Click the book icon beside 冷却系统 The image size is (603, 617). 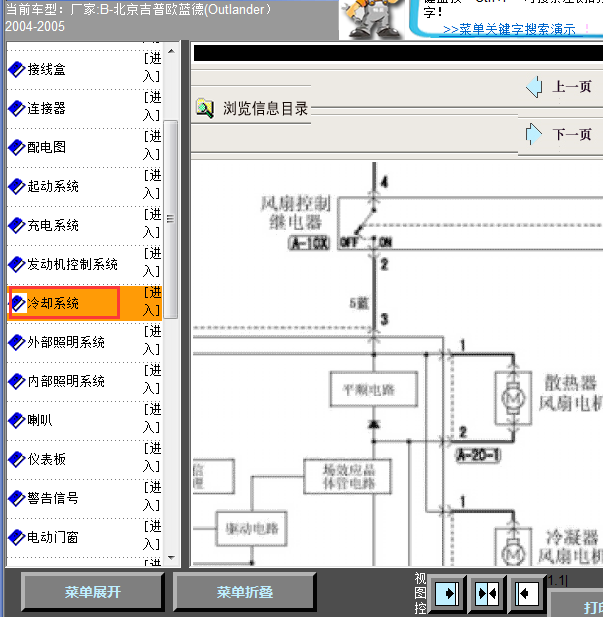(18, 303)
